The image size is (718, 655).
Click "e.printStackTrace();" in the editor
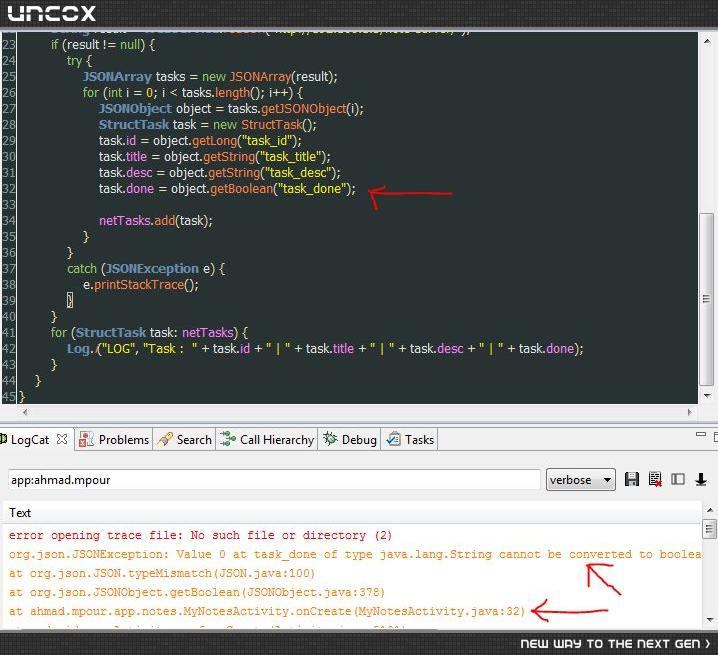point(141,285)
